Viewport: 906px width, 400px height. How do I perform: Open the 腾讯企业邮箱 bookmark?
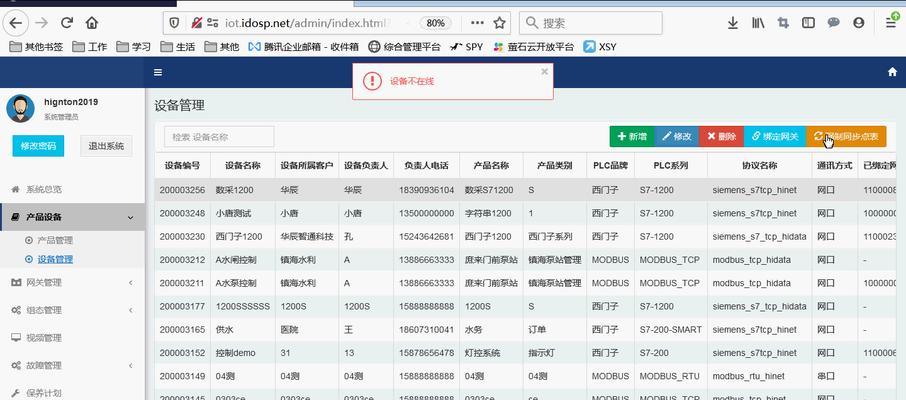point(303,47)
